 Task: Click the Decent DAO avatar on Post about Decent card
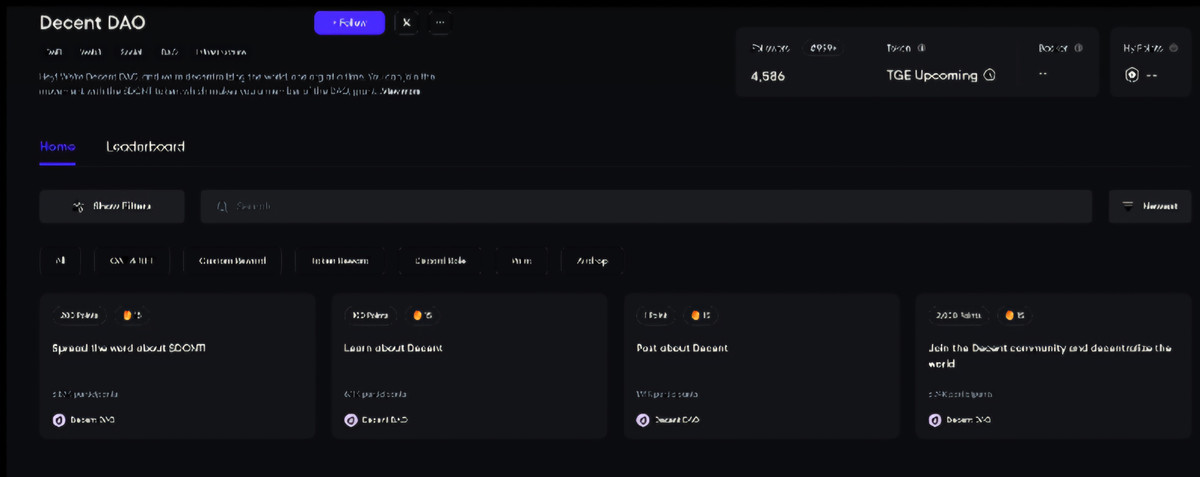(x=643, y=420)
